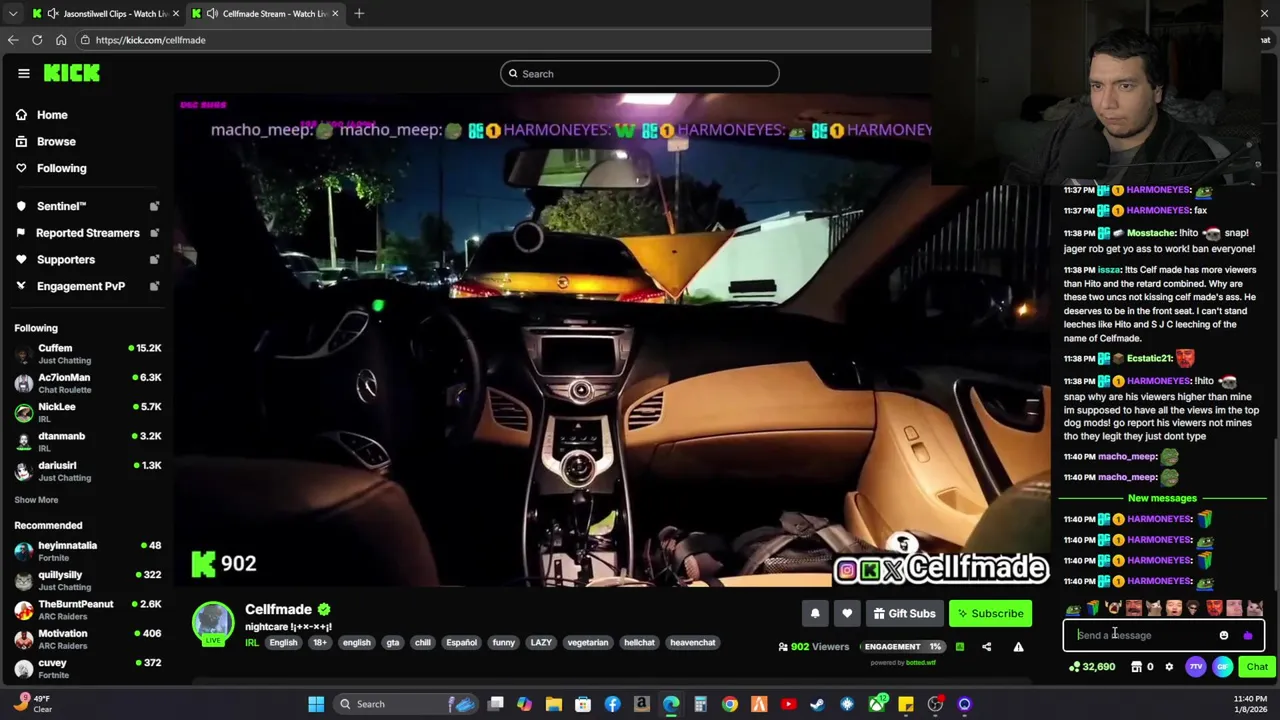This screenshot has width=1280, height=720.
Task: Open Supporters in the sidebar
Action: [x=65, y=260]
